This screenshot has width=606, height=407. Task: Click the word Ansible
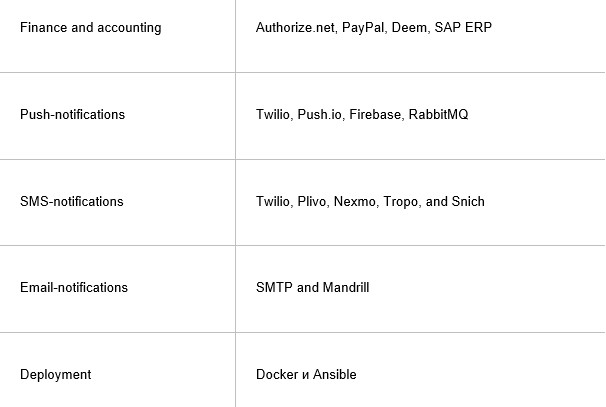click(x=335, y=375)
